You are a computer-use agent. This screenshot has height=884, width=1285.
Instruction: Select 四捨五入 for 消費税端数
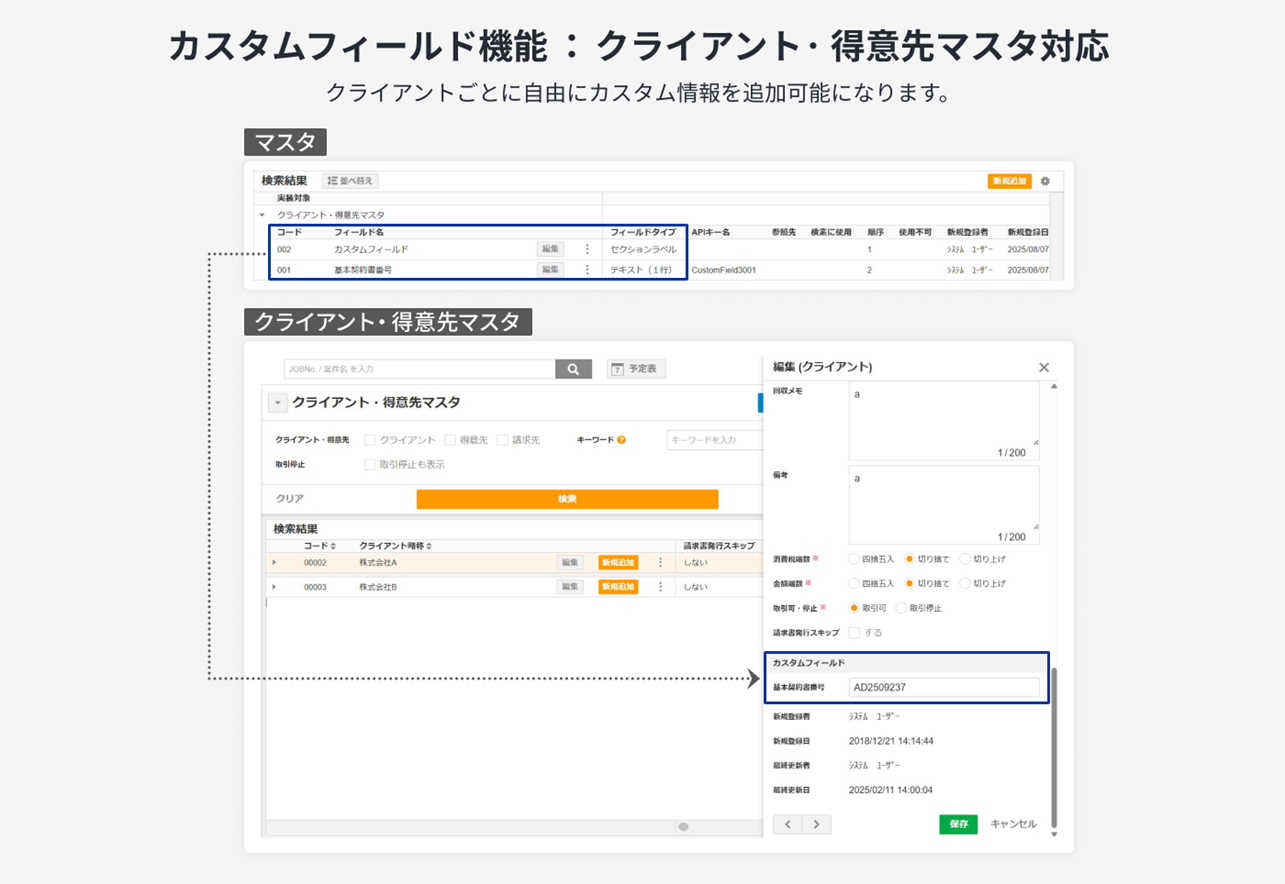854,559
